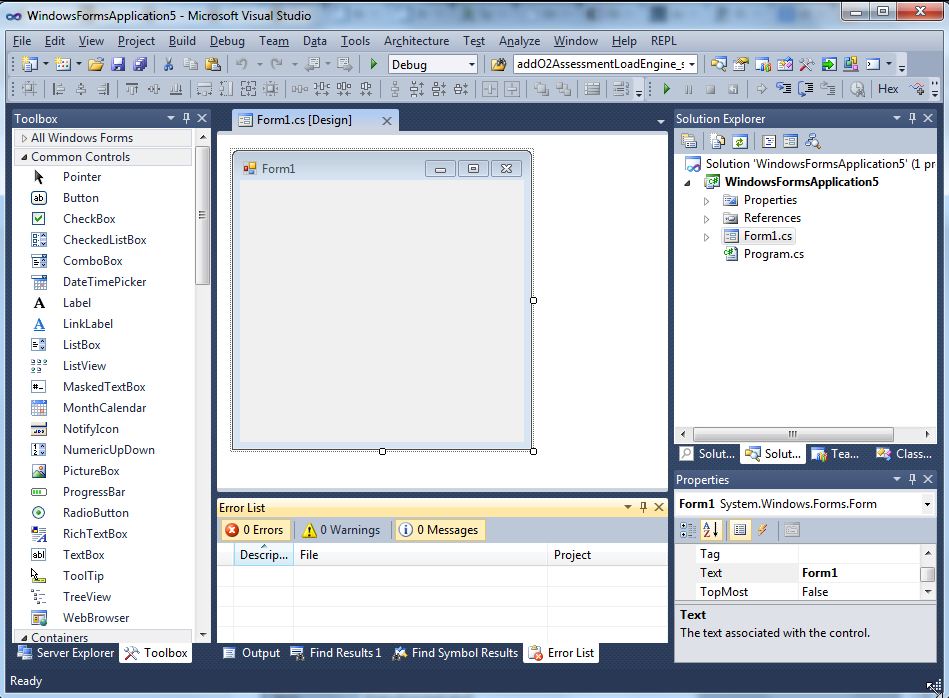
Task: Toggle auto-hide pin on Error List panel
Action: coord(643,507)
